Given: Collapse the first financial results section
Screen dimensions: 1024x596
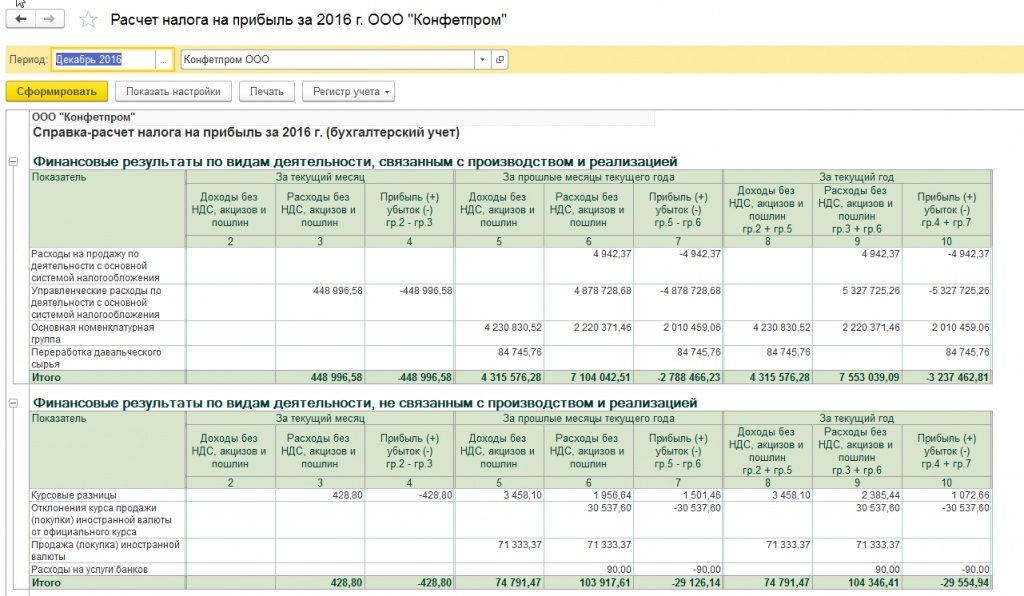Looking at the screenshot, I should tap(13, 161).
